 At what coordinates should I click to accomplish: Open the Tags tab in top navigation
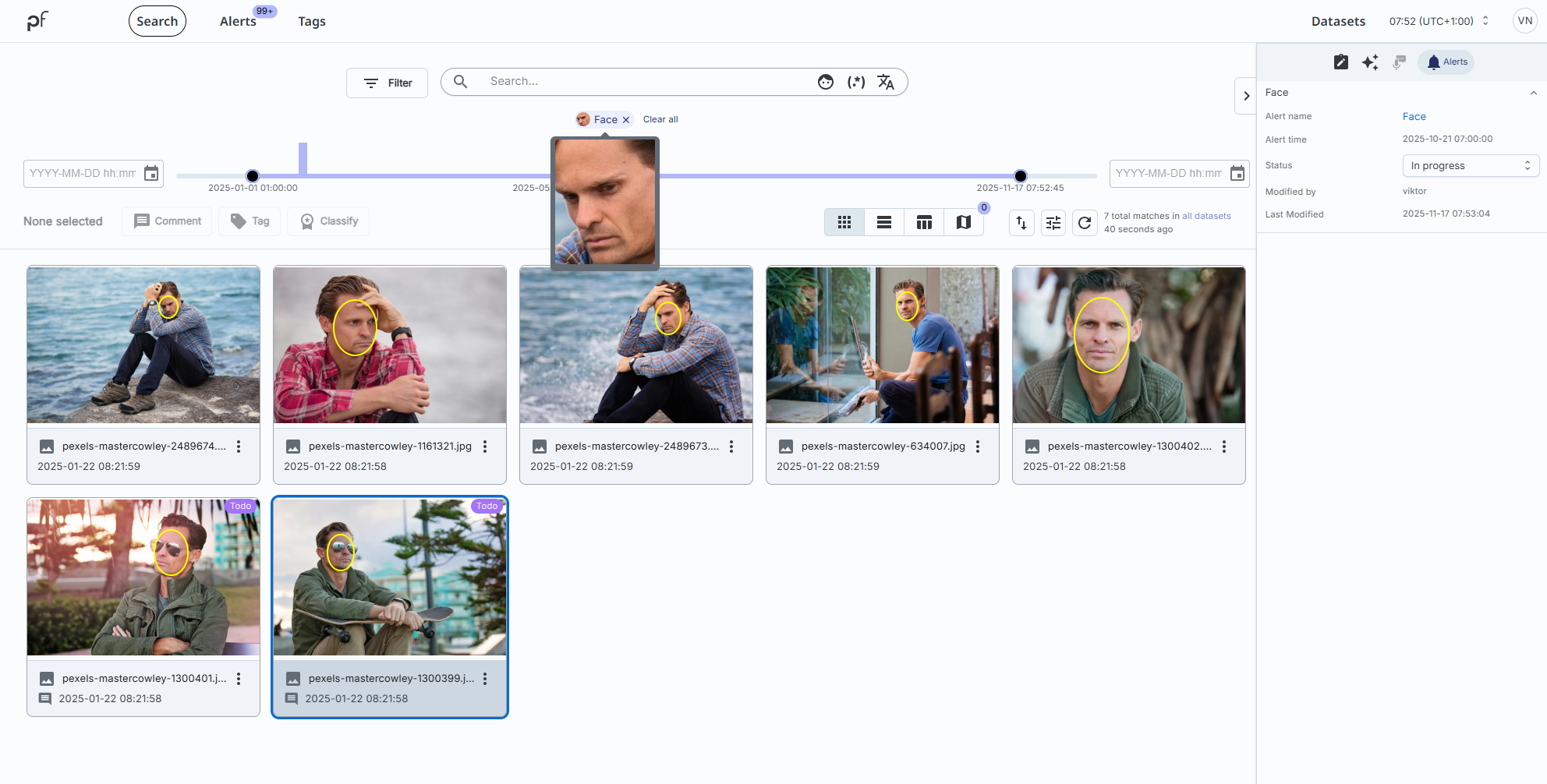(x=312, y=22)
